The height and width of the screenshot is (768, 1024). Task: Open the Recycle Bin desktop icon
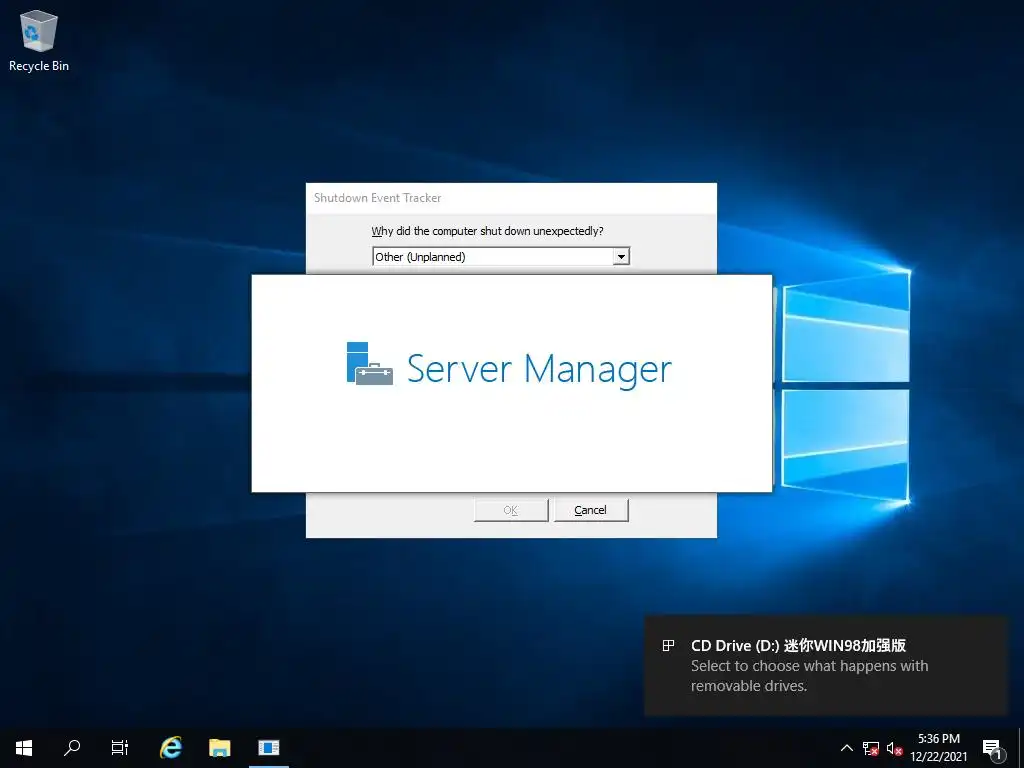coord(39,40)
